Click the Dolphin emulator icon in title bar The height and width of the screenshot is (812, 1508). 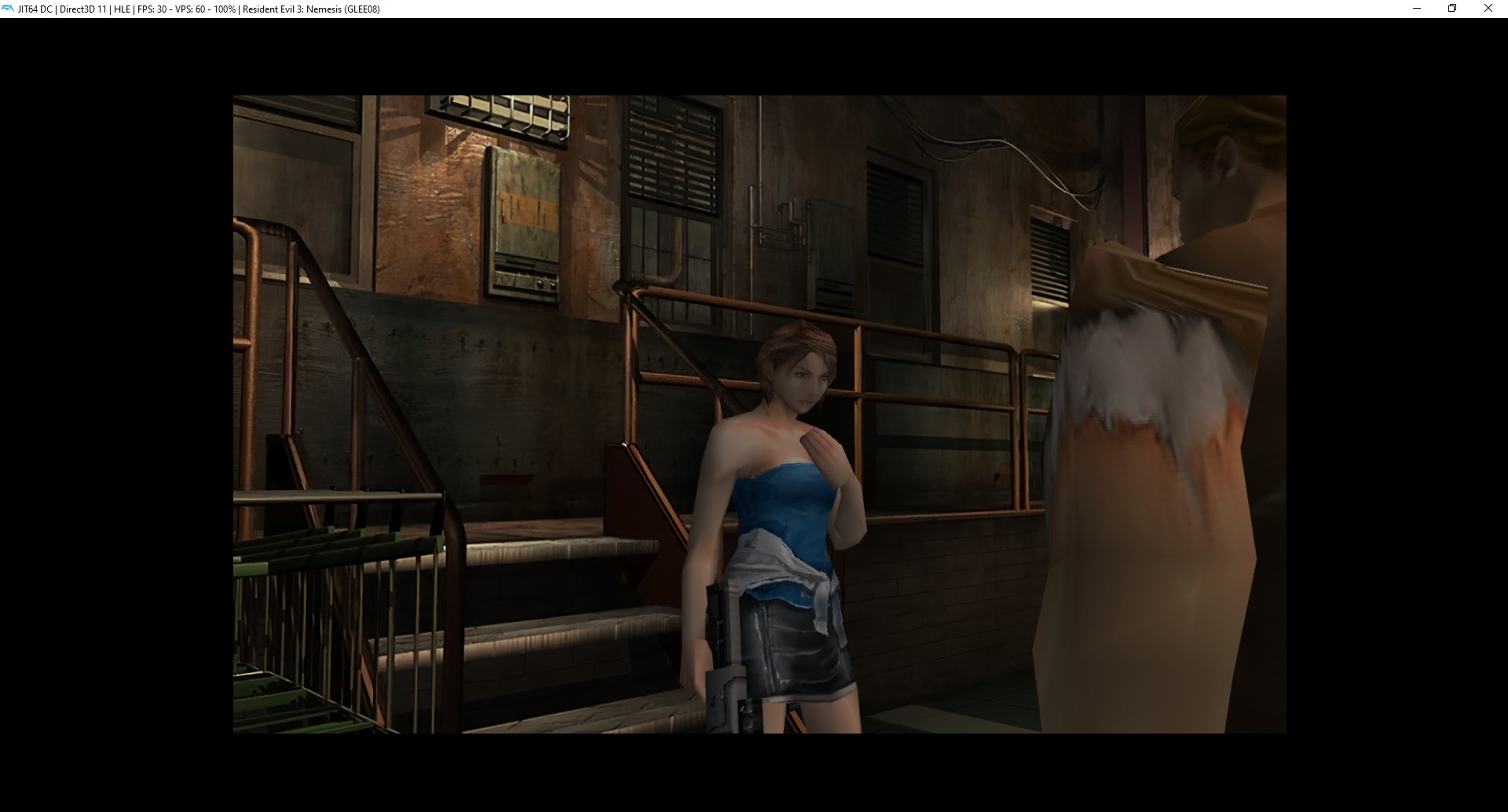click(8, 9)
